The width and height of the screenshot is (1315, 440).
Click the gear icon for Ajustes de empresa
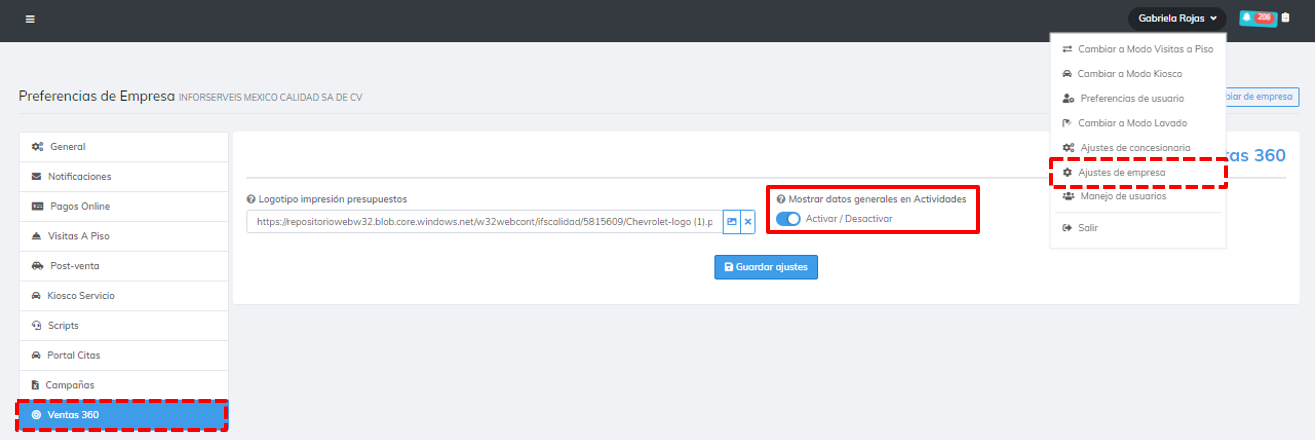click(1068, 173)
